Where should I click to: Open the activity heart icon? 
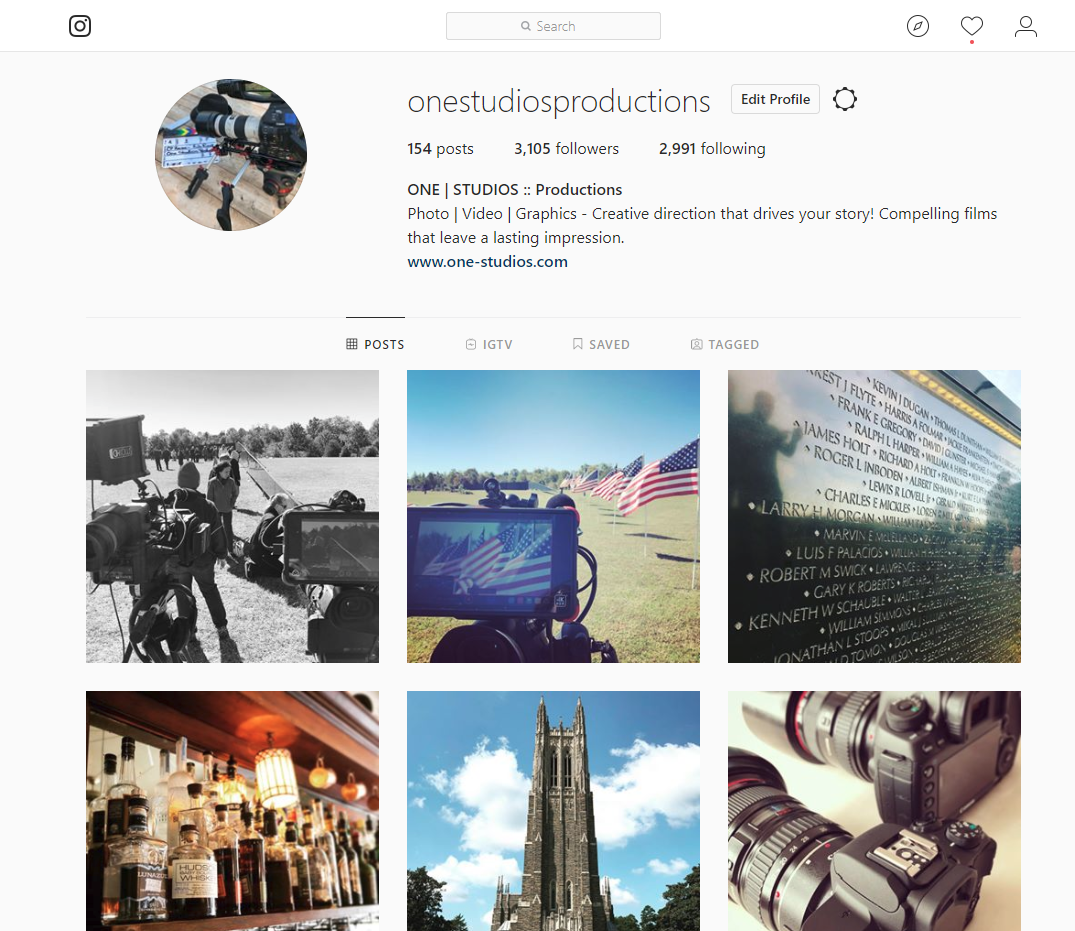[x=971, y=26]
